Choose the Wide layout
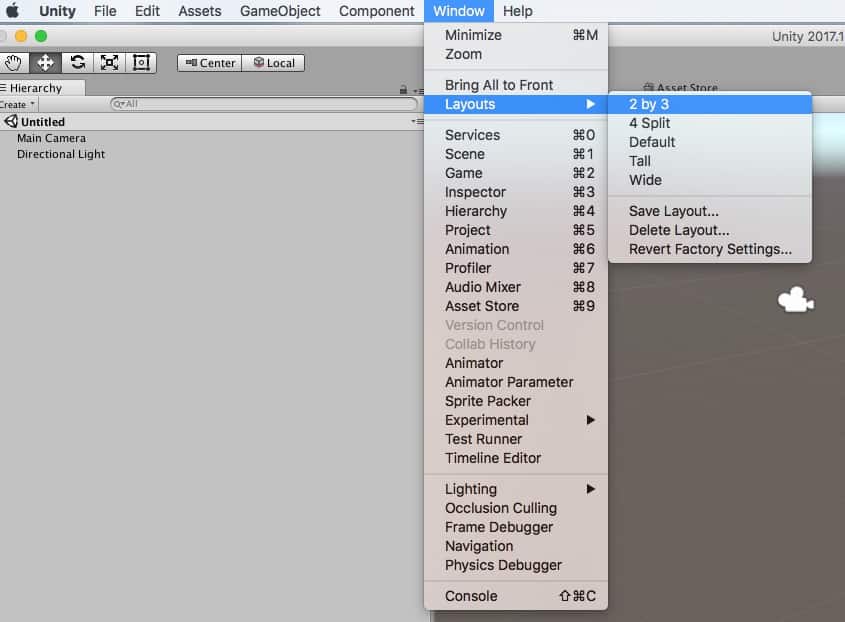 (710, 180)
